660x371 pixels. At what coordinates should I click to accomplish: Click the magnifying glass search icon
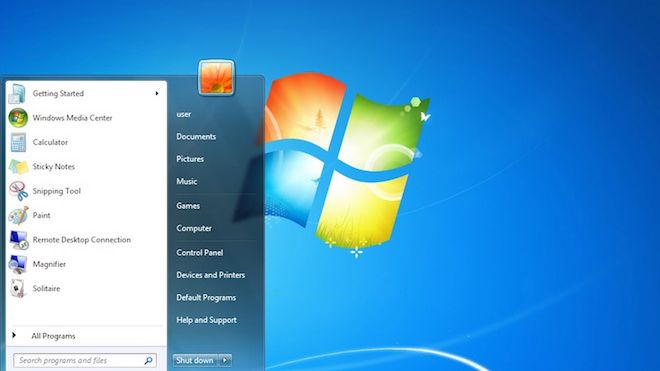point(148,360)
